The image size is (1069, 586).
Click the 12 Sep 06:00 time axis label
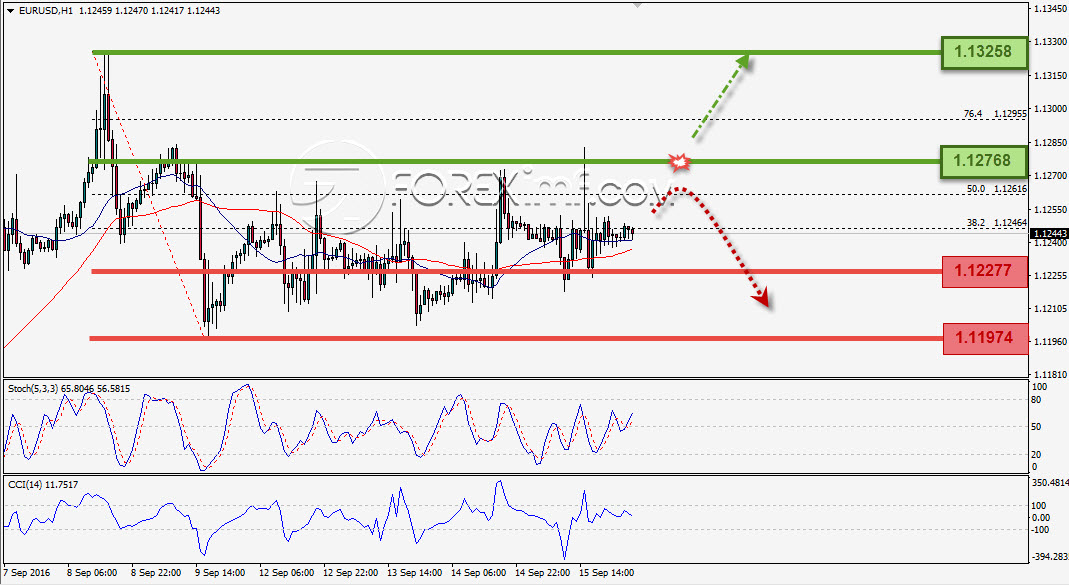pos(286,572)
